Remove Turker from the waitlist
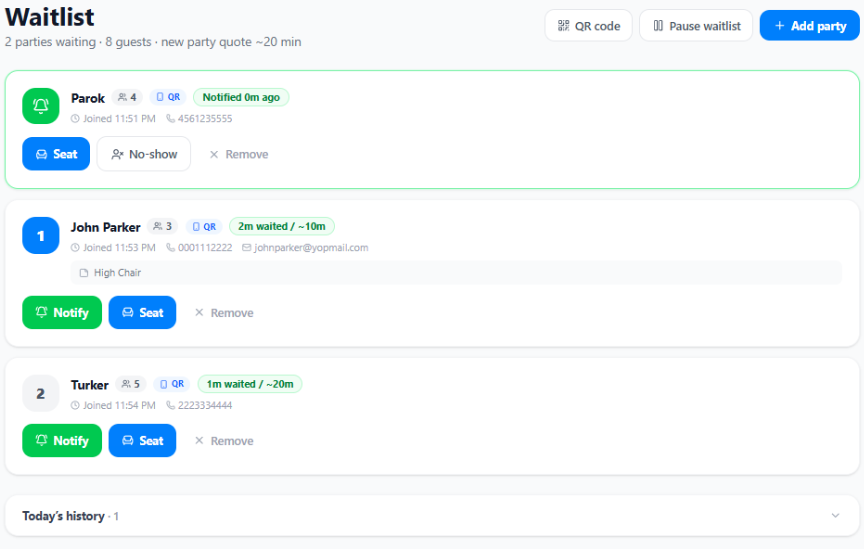Screen dimensions: 864x549 [224, 440]
